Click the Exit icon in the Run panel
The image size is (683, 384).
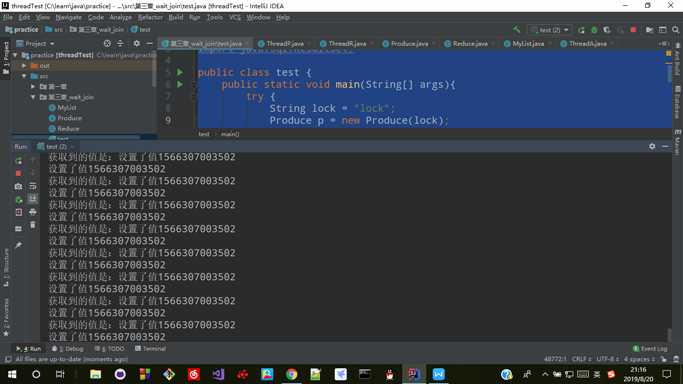[x=18, y=212]
